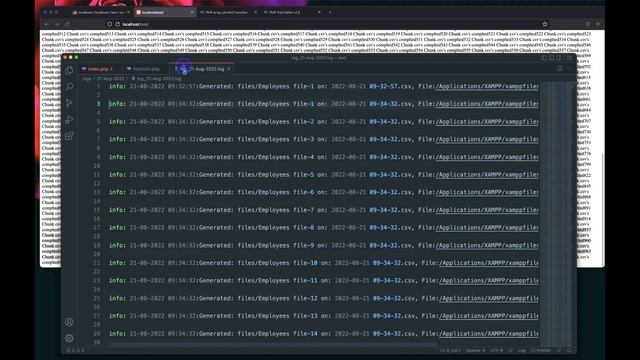
Task: Select the fourth PHP browser tab
Action: pyautogui.click(x=291, y=12)
